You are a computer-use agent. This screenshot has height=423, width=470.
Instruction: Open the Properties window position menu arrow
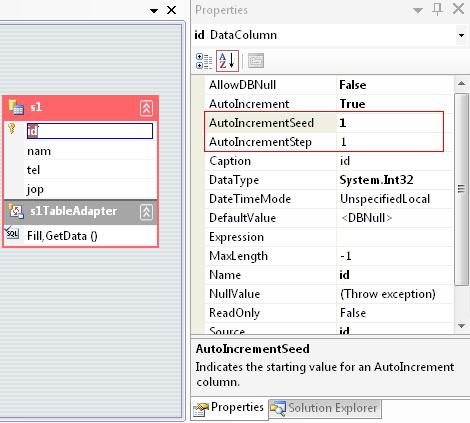pos(418,10)
